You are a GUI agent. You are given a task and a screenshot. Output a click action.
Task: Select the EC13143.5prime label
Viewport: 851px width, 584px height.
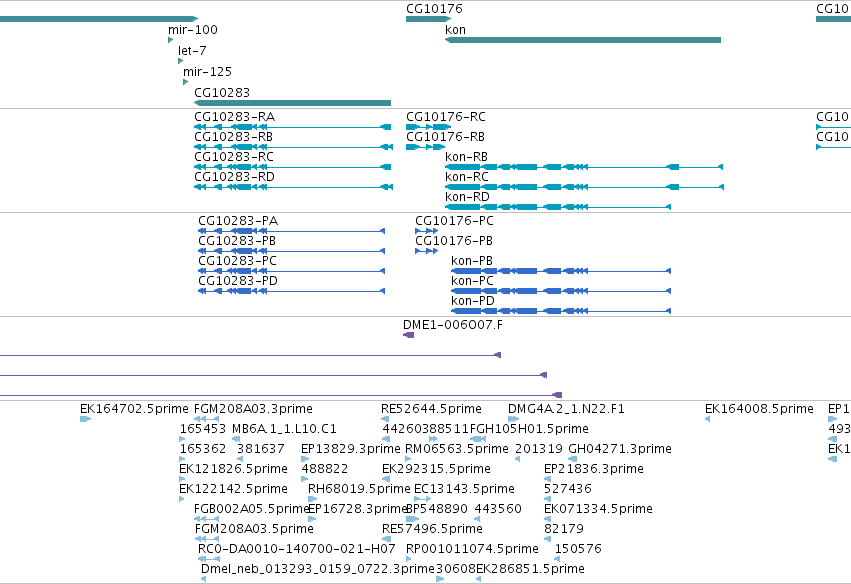[464, 489]
